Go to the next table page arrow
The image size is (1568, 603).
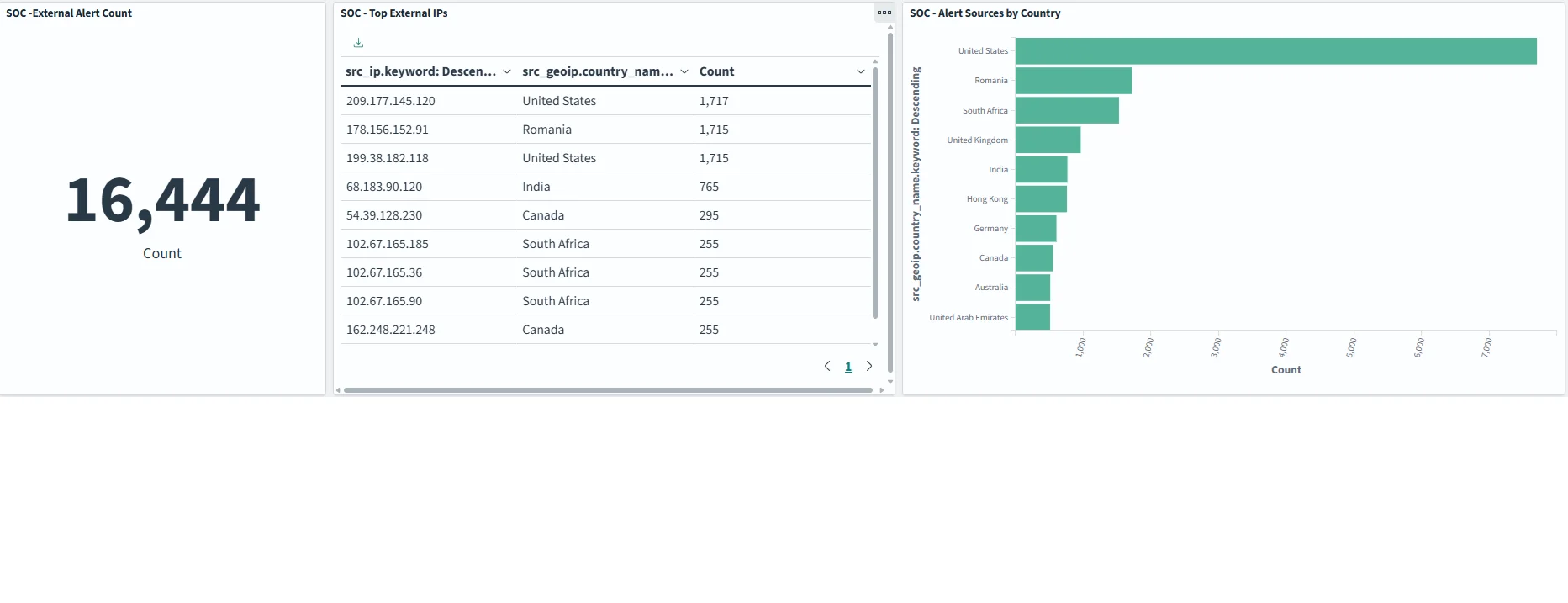(869, 366)
